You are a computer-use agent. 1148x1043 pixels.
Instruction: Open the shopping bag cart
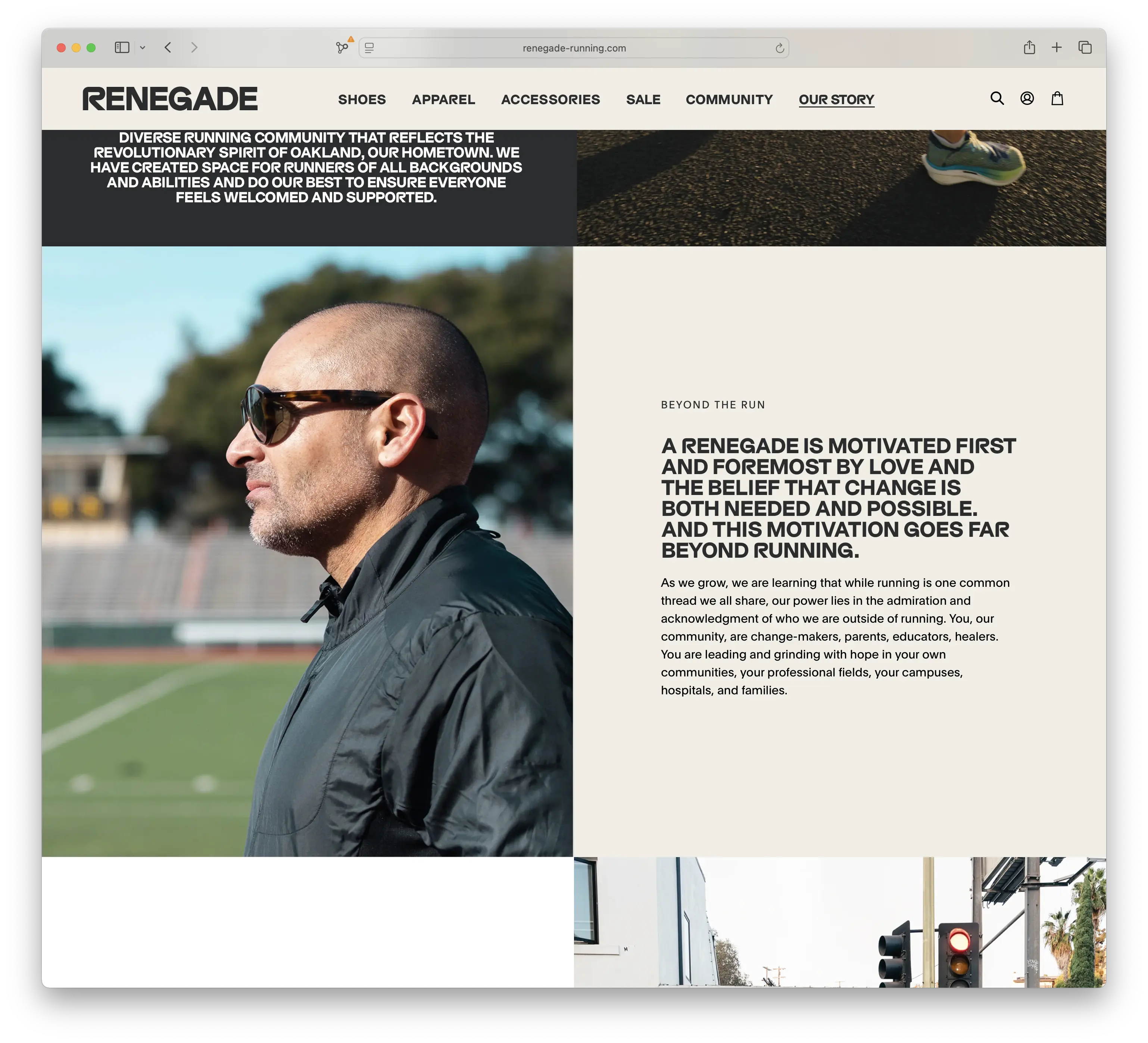click(x=1057, y=98)
